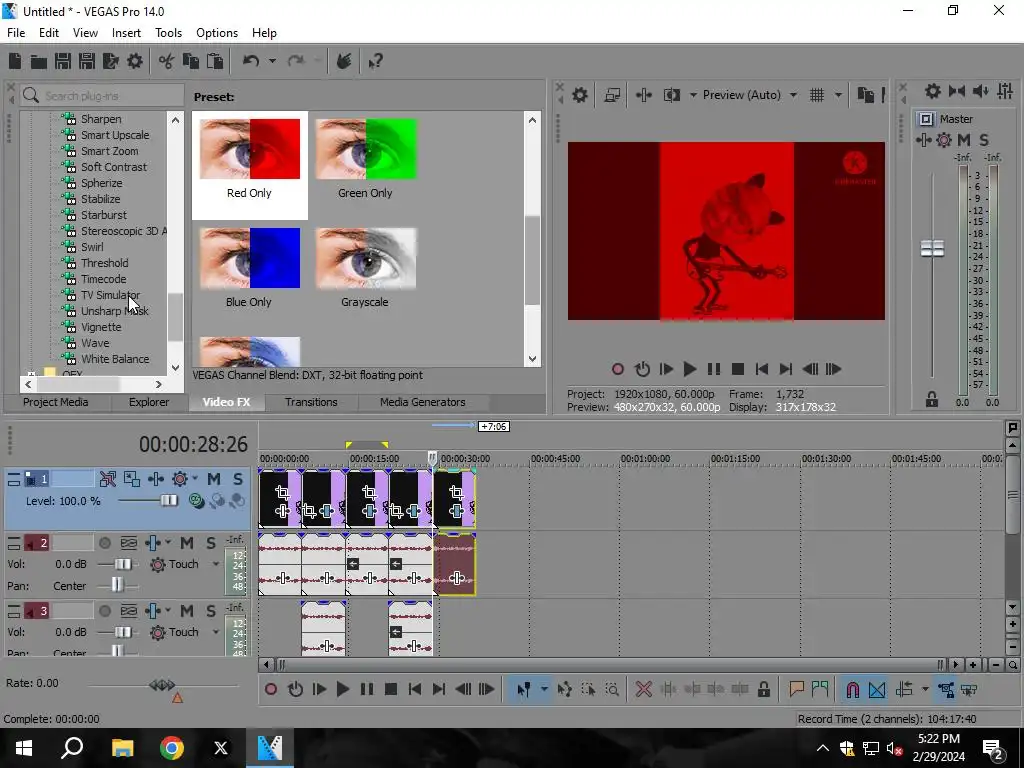1024x768 pixels.
Task: Toggle Master bus Mute M button
Action: 964,140
